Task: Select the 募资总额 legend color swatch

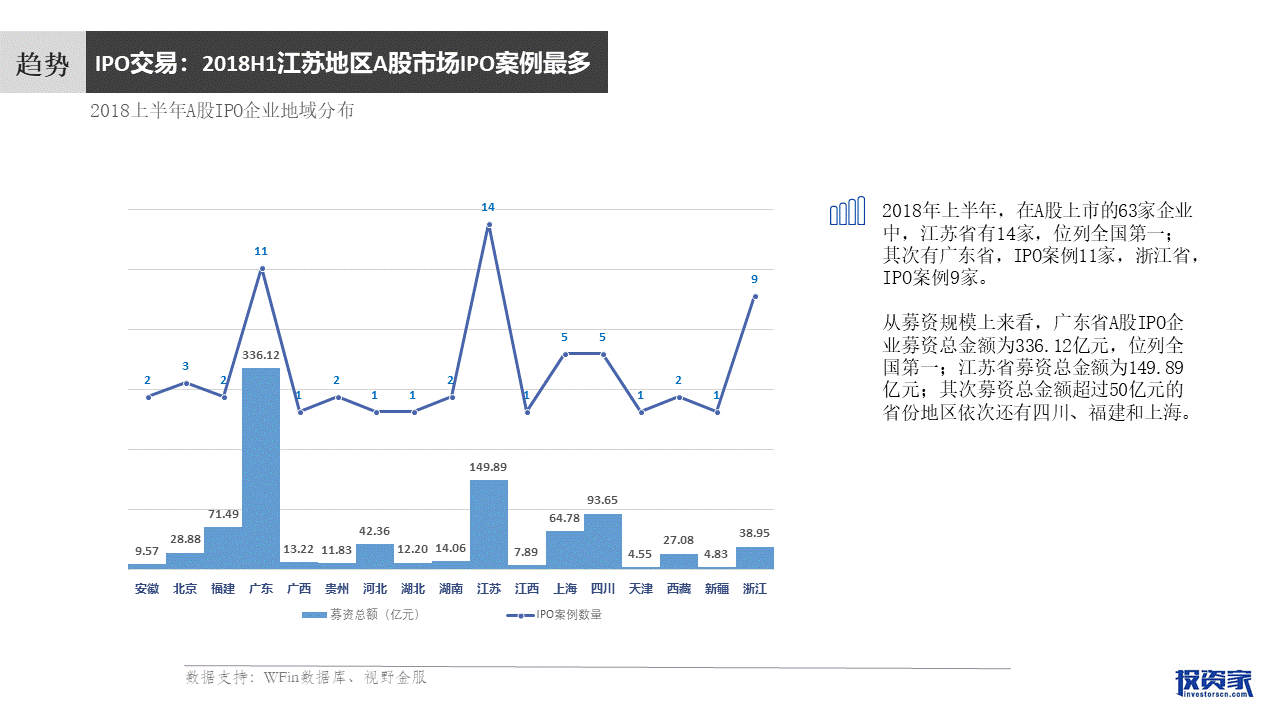Action: (x=314, y=615)
